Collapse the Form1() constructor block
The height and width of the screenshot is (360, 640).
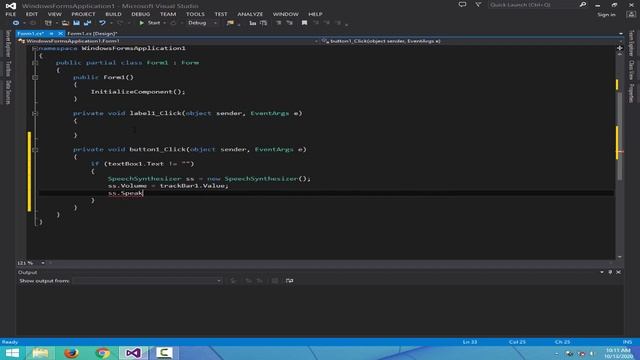(x=35, y=77)
